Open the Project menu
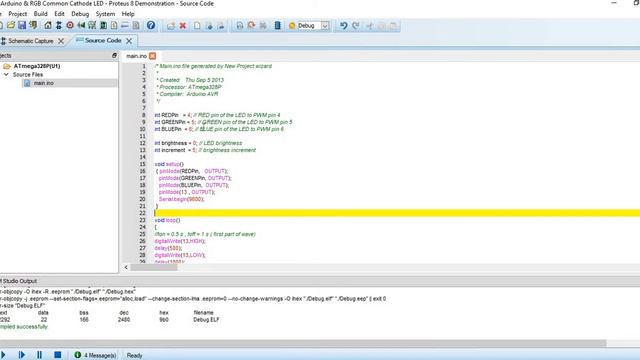Viewport: 640px width, 360px height. [x=18, y=14]
